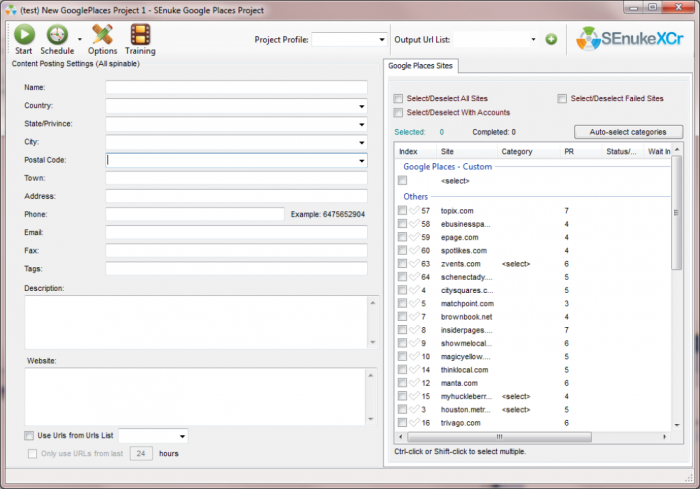Select the insiderpages site row

(x=533, y=330)
